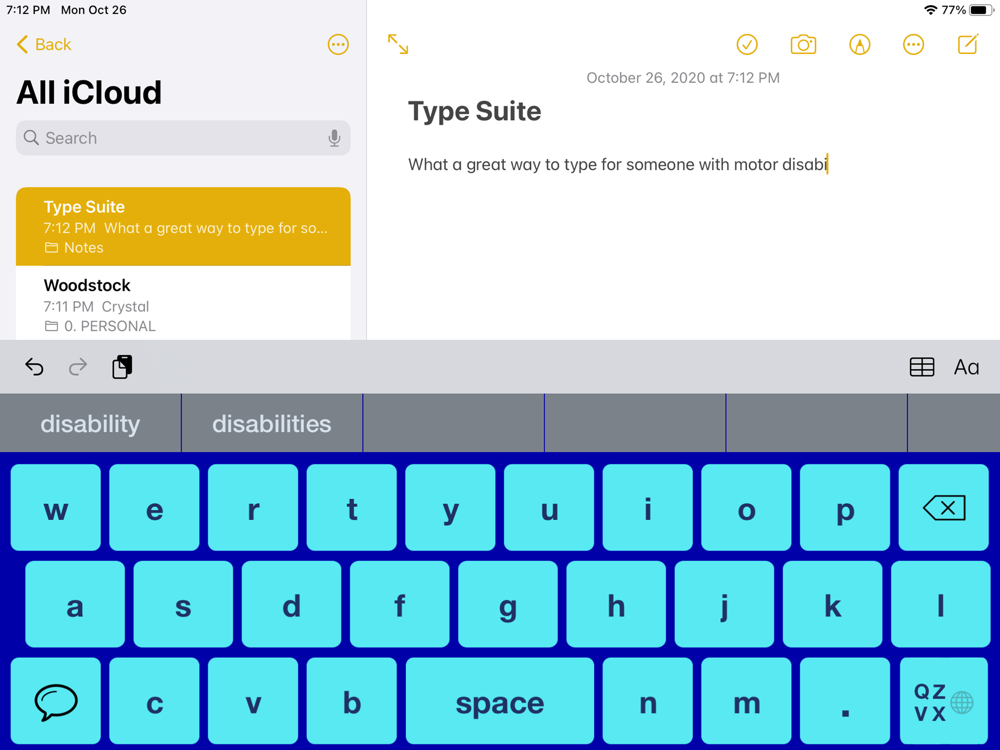This screenshot has width=1000, height=750.
Task: Paste from the clipboard
Action: click(x=122, y=367)
